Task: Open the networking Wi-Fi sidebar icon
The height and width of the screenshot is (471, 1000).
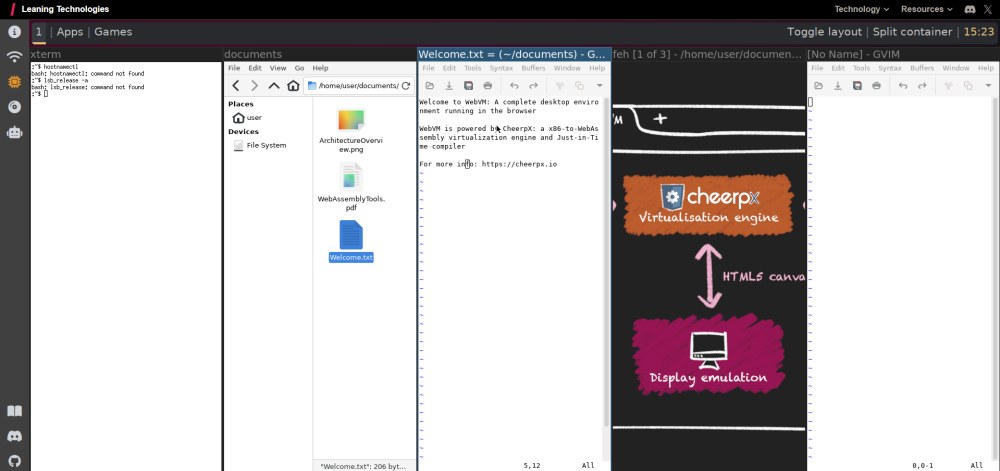Action: coord(14,57)
